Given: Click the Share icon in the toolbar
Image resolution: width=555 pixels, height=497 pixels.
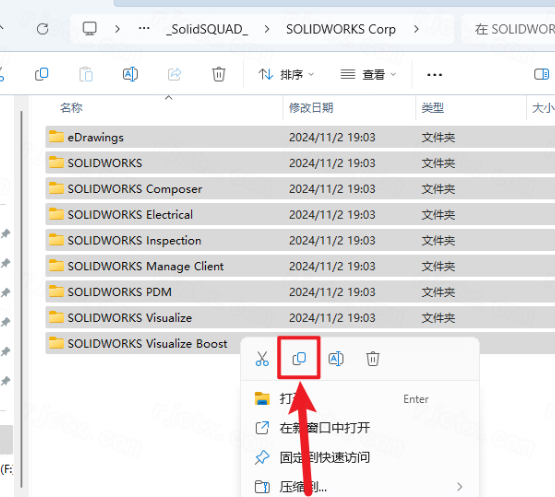Looking at the screenshot, I should 174,74.
